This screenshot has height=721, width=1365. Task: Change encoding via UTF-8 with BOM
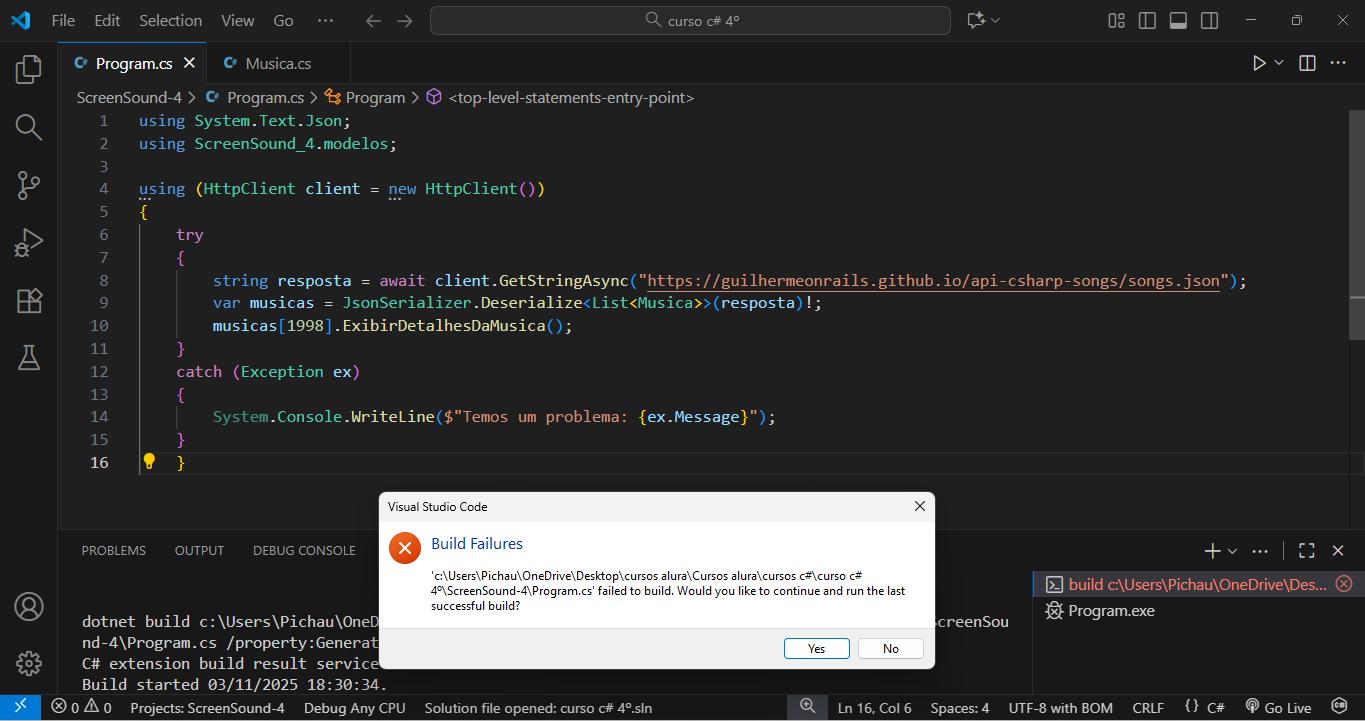pos(1061,708)
